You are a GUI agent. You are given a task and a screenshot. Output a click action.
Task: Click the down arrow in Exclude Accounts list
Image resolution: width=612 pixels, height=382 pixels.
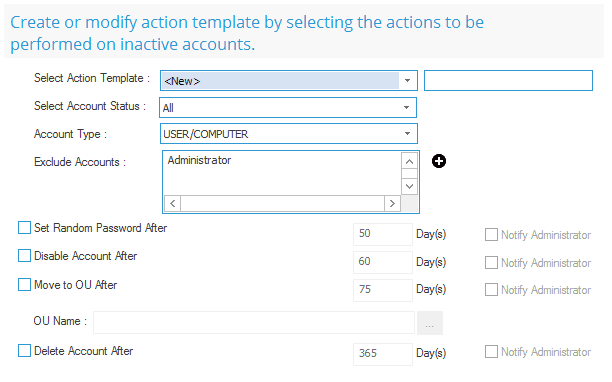tap(409, 187)
